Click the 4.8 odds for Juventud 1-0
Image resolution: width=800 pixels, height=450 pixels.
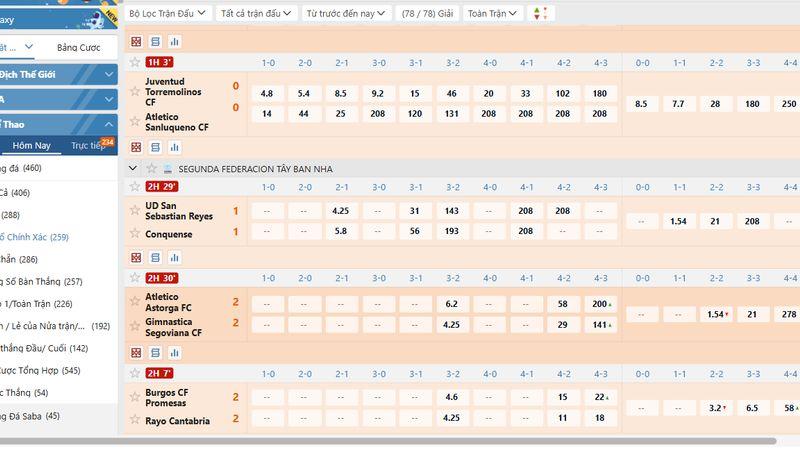tap(267, 93)
